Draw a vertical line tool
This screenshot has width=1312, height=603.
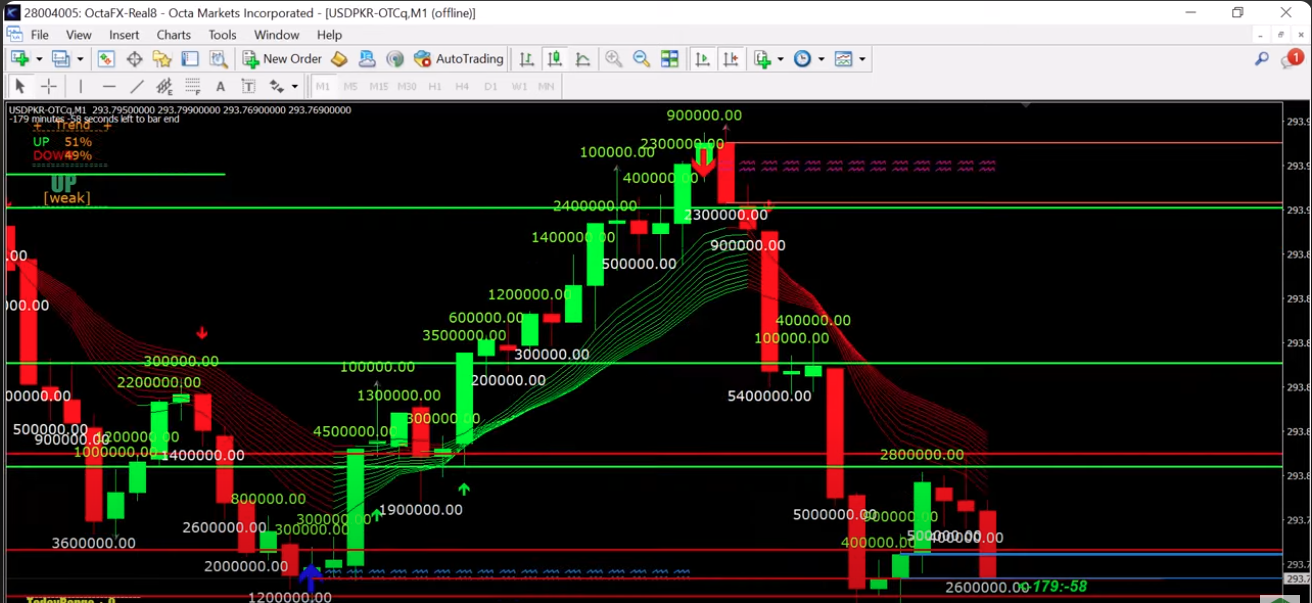click(x=81, y=86)
